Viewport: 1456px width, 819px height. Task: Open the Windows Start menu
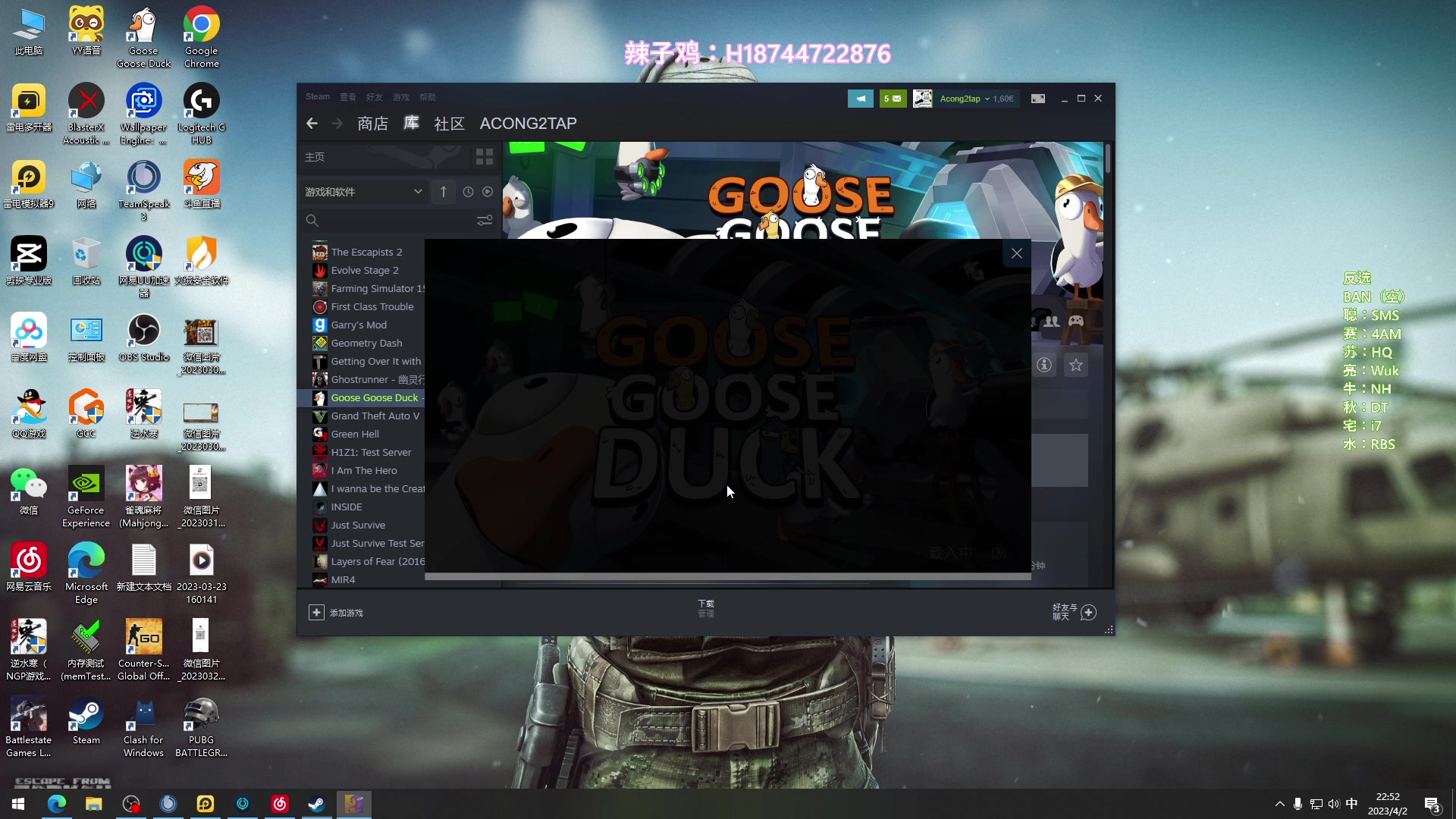pos(18,804)
